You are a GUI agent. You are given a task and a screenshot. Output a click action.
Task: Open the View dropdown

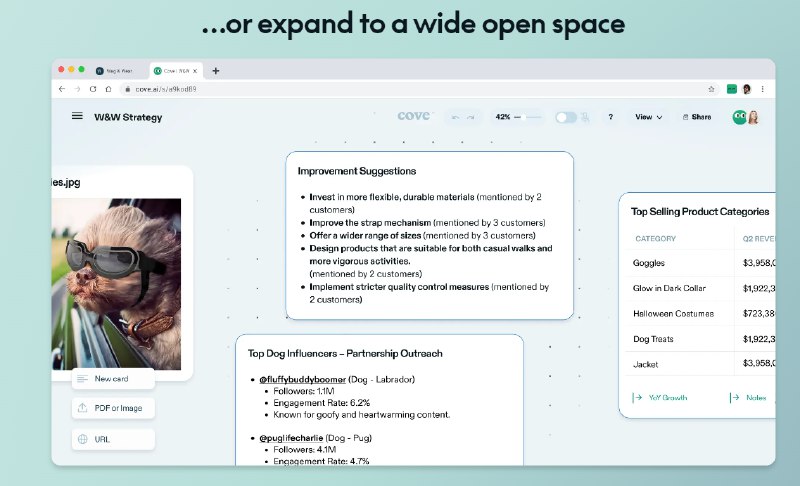648,117
